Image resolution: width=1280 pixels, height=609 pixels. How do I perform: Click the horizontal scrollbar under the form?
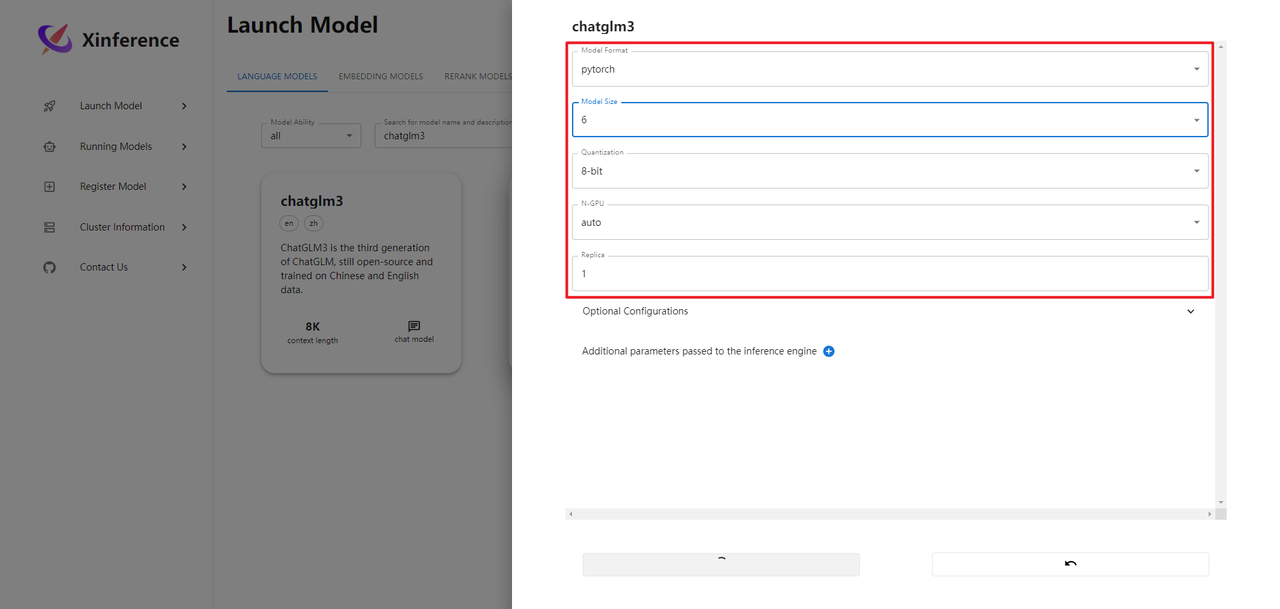890,514
